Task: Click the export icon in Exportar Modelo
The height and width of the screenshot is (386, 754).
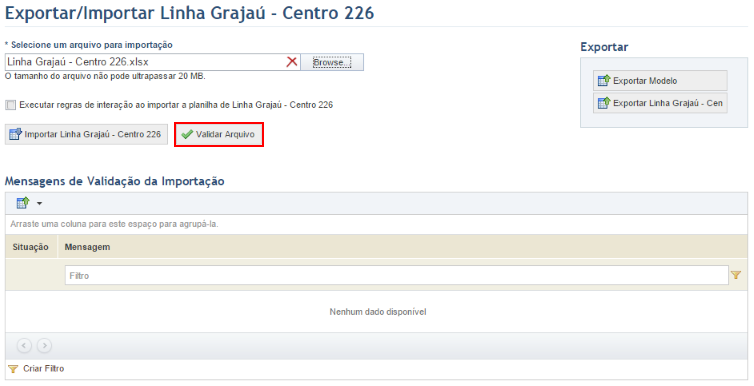Action: pyautogui.click(x=604, y=80)
